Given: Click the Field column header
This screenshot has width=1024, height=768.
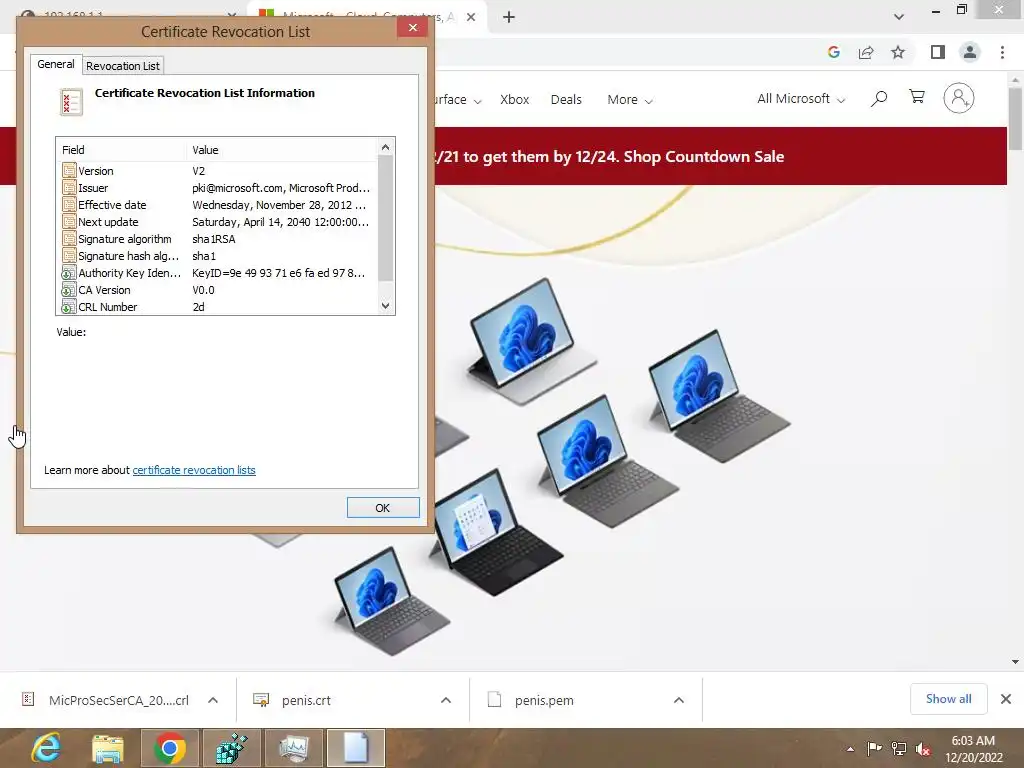Looking at the screenshot, I should (121, 150).
